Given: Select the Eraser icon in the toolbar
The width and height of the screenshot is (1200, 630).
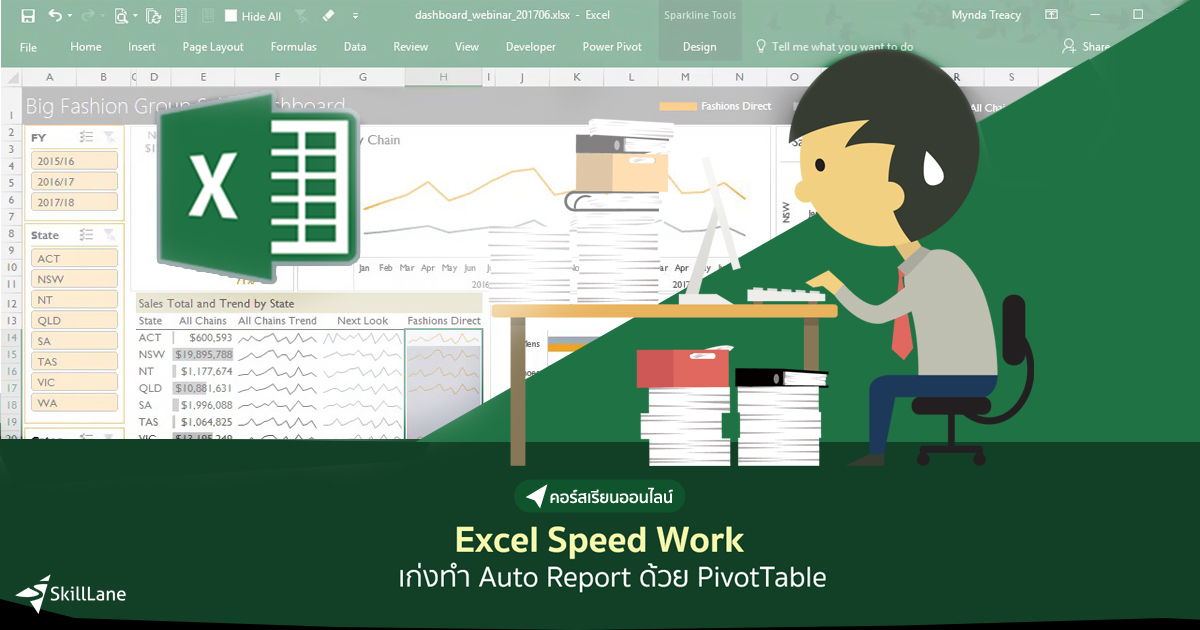Looking at the screenshot, I should [x=328, y=16].
